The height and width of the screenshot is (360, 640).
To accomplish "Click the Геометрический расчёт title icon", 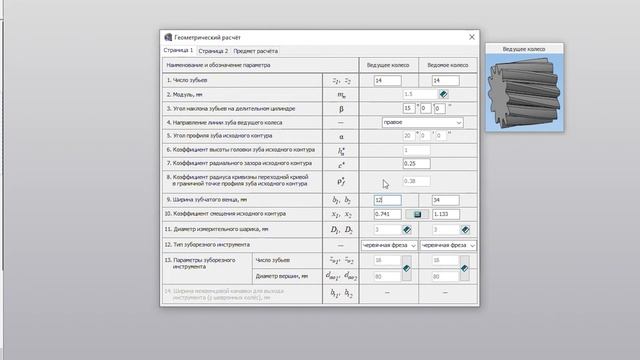I will [168, 37].
